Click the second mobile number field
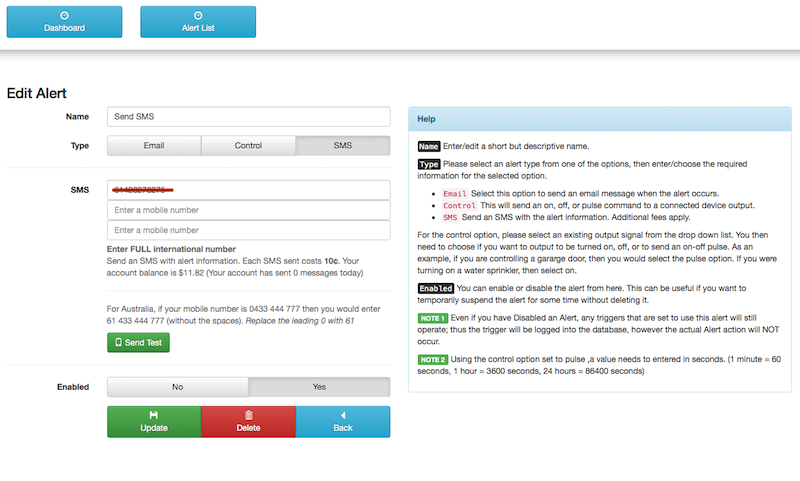800x481 pixels. click(248, 210)
